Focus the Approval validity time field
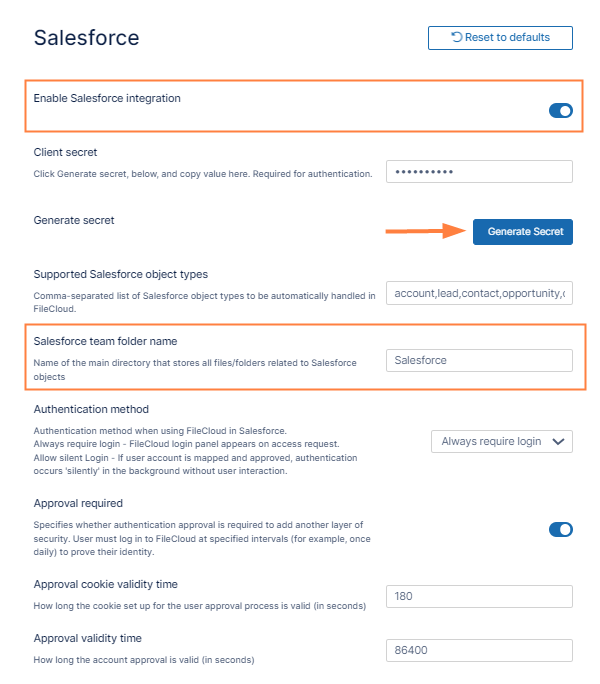600x684 pixels. coord(479,651)
